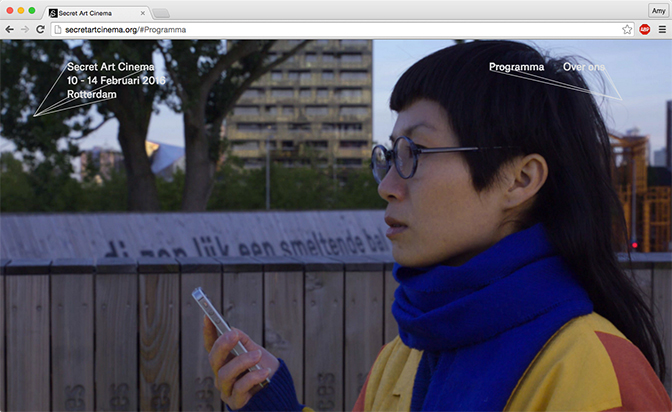Click the browser forward arrow
The image size is (672, 412).
click(24, 30)
